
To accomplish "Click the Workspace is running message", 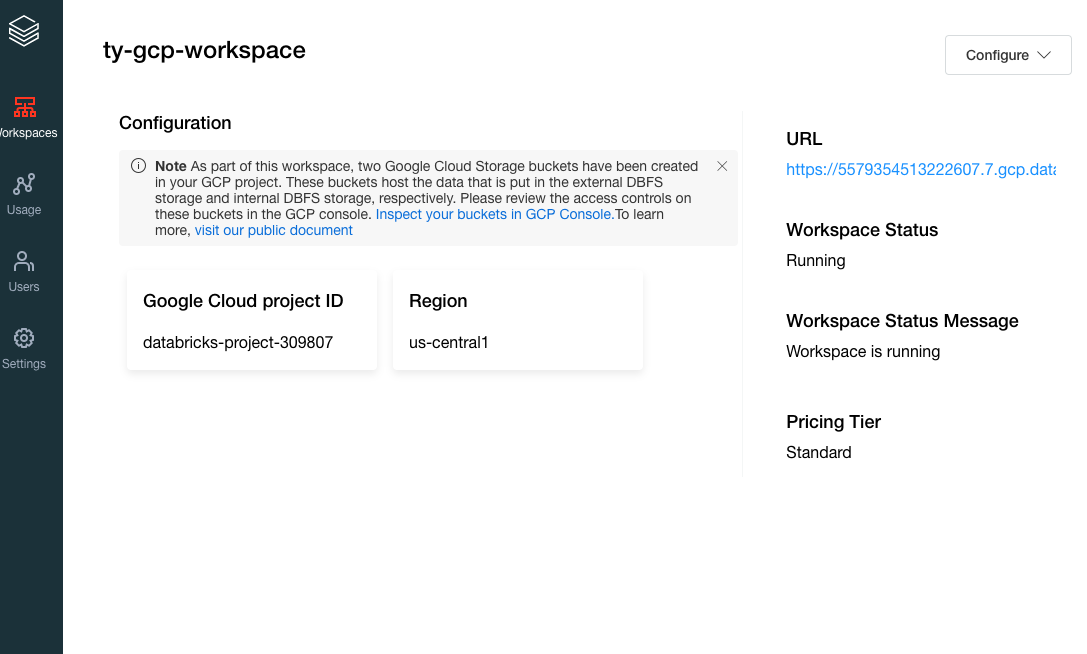I will click(x=863, y=352).
